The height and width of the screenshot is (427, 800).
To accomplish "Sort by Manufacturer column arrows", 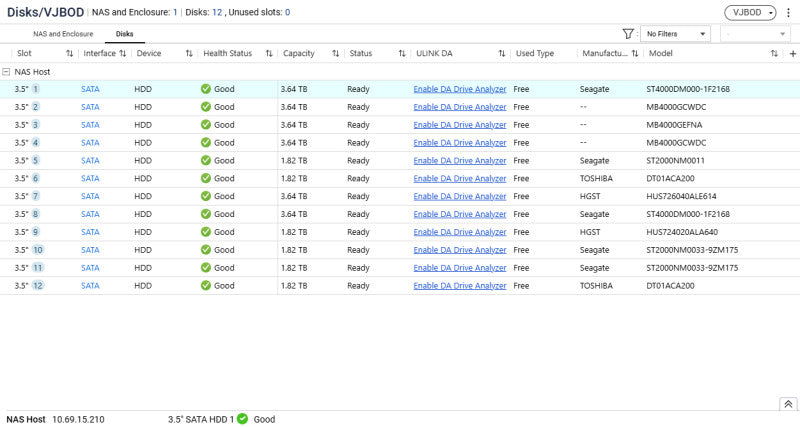I will click(x=635, y=54).
